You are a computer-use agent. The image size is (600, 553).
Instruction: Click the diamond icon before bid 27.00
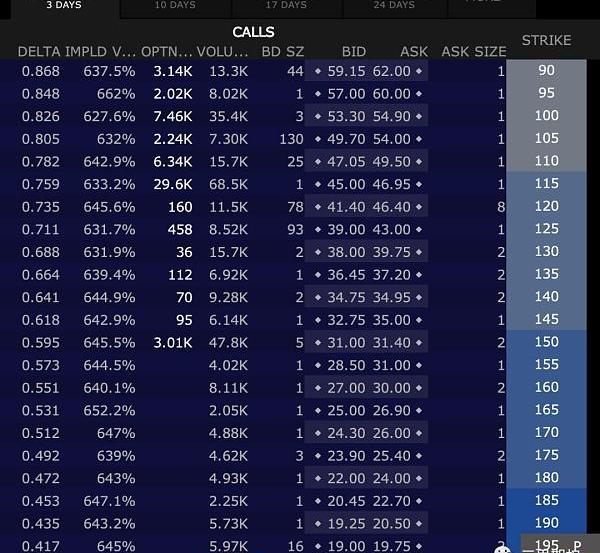(318, 388)
